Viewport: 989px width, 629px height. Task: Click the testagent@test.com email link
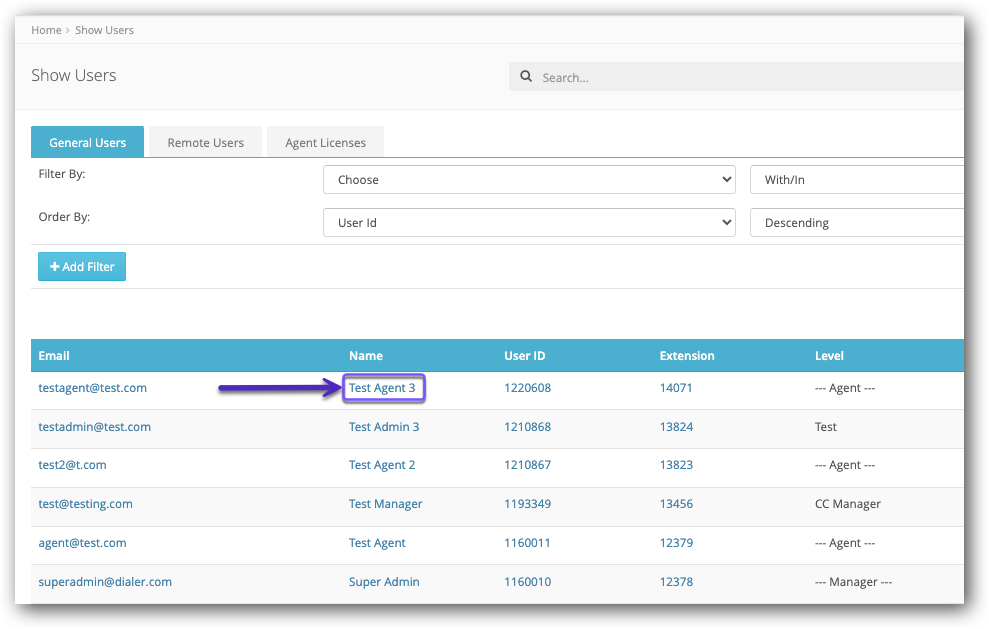93,388
